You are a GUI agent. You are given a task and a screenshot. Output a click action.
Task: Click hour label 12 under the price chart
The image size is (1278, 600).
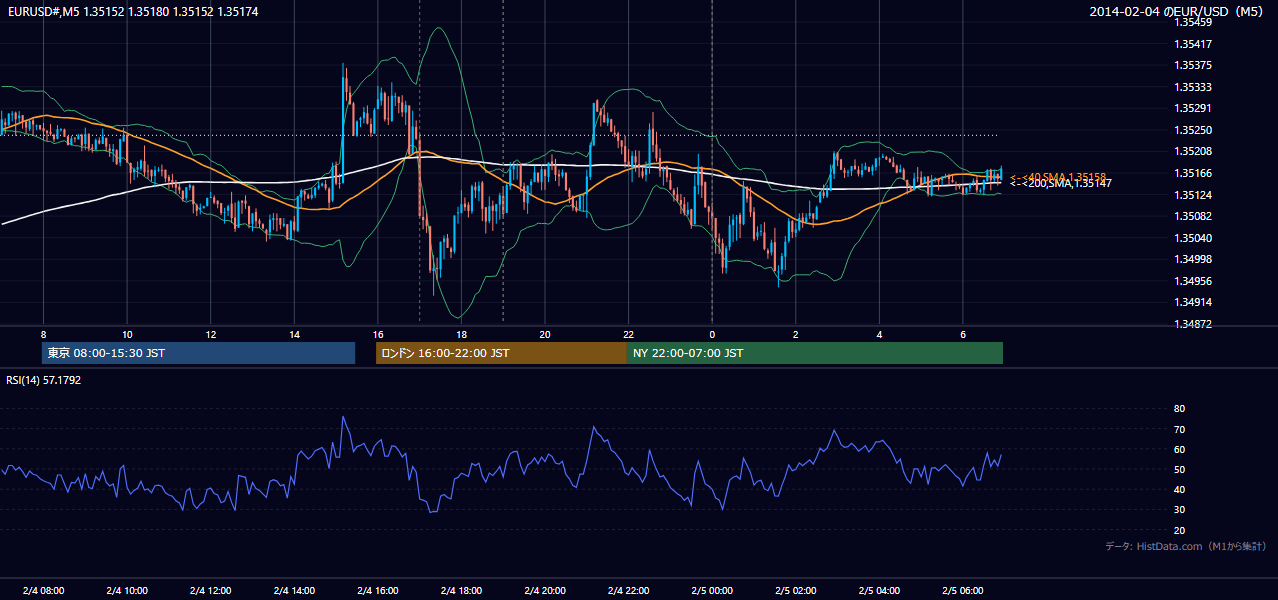[210, 334]
